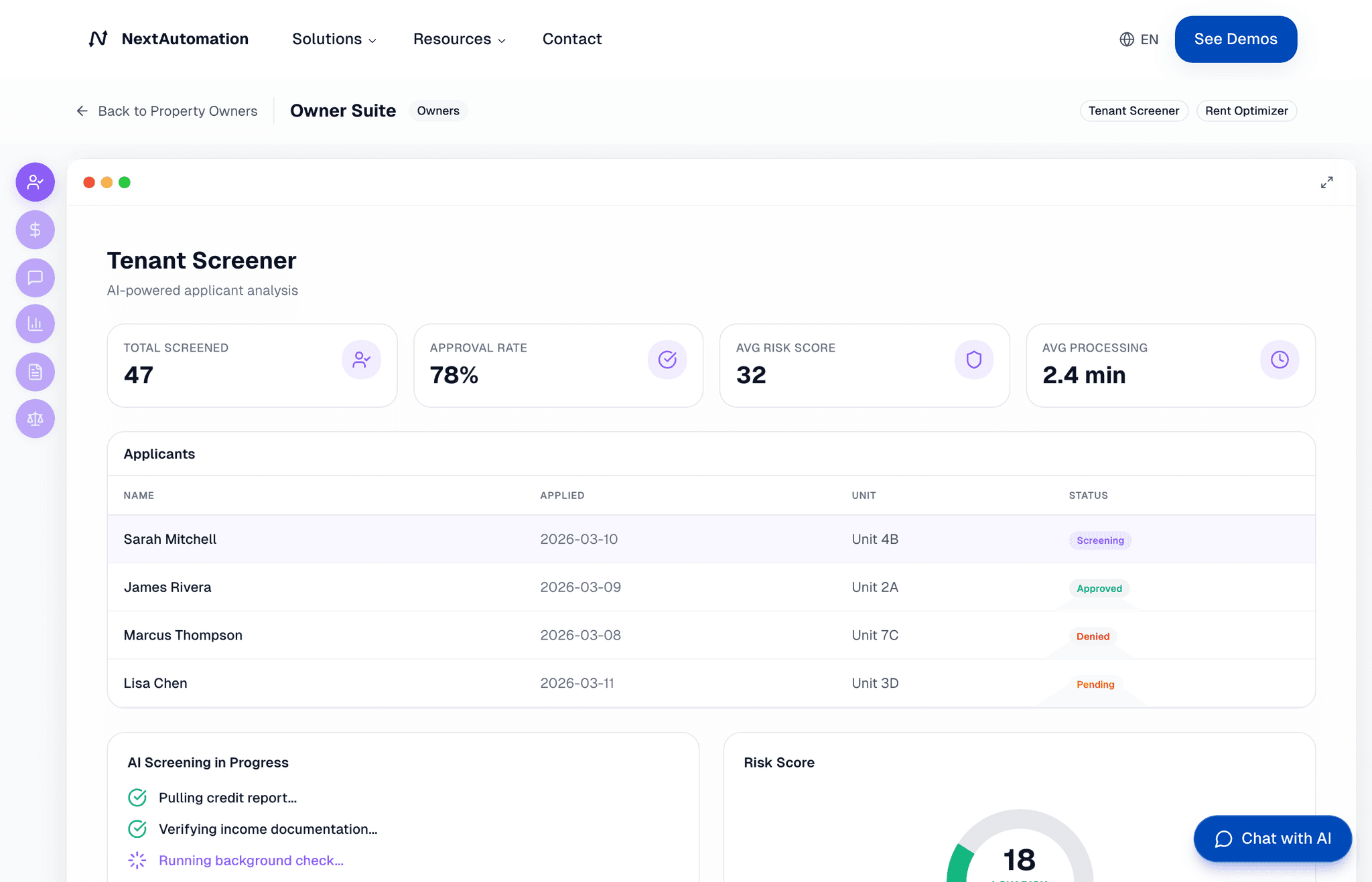The width and height of the screenshot is (1372, 882).
Task: Open the document sidebar icon
Action: tap(35, 372)
